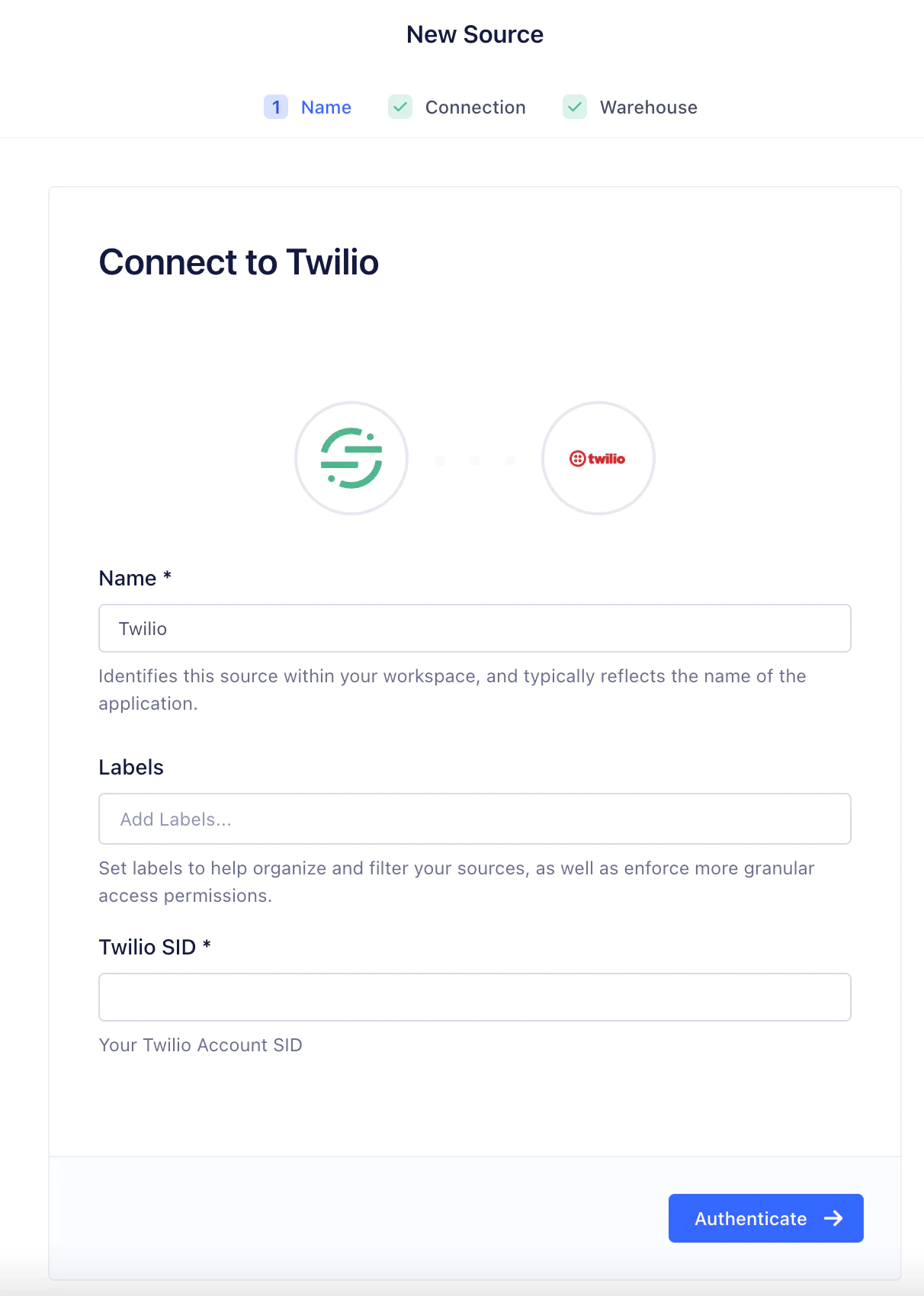Image resolution: width=924 pixels, height=1296 pixels.
Task: Select the Name step tab
Action: pyautogui.click(x=326, y=107)
